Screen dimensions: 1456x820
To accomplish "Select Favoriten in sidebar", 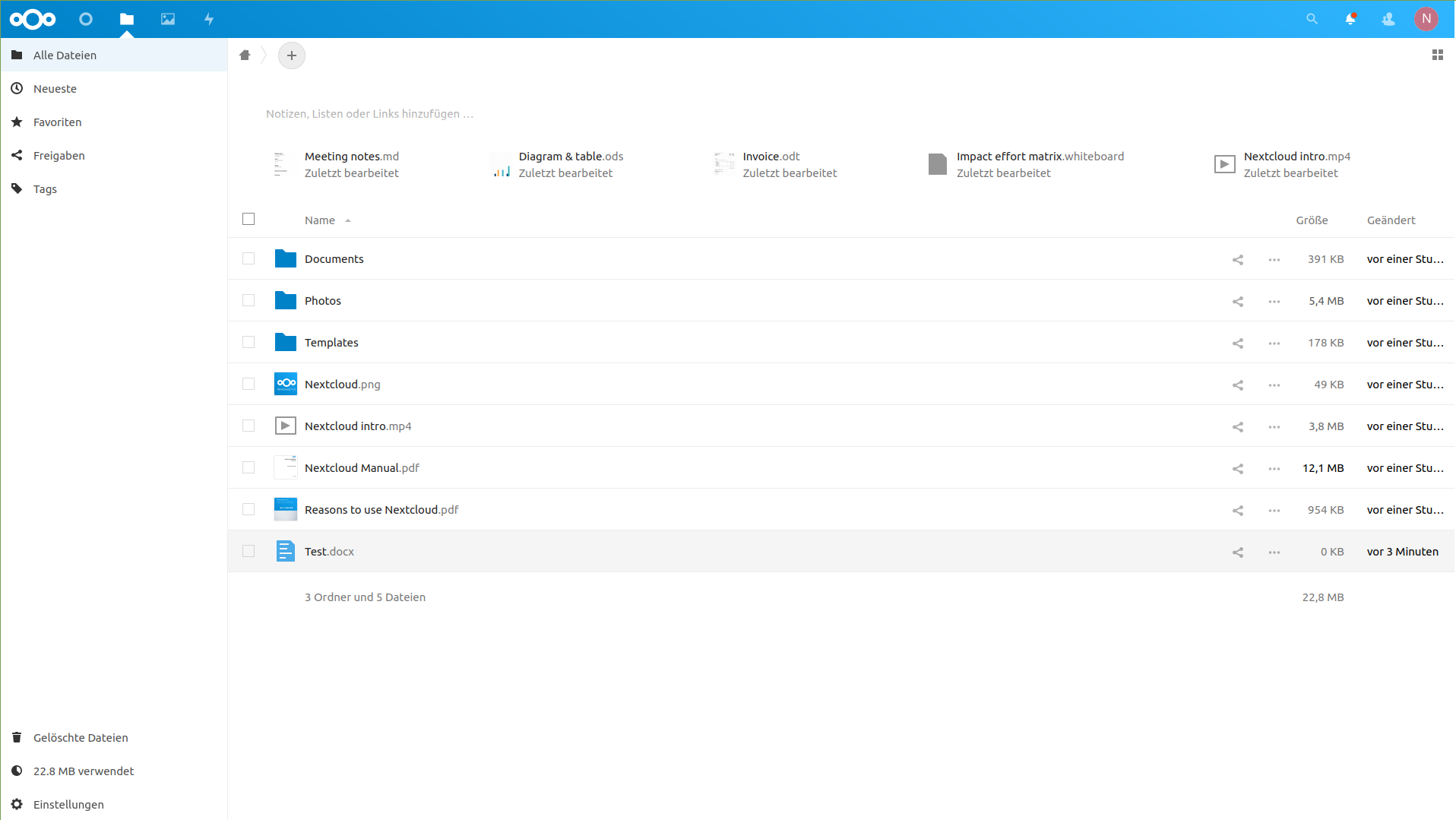I will pyautogui.click(x=114, y=122).
